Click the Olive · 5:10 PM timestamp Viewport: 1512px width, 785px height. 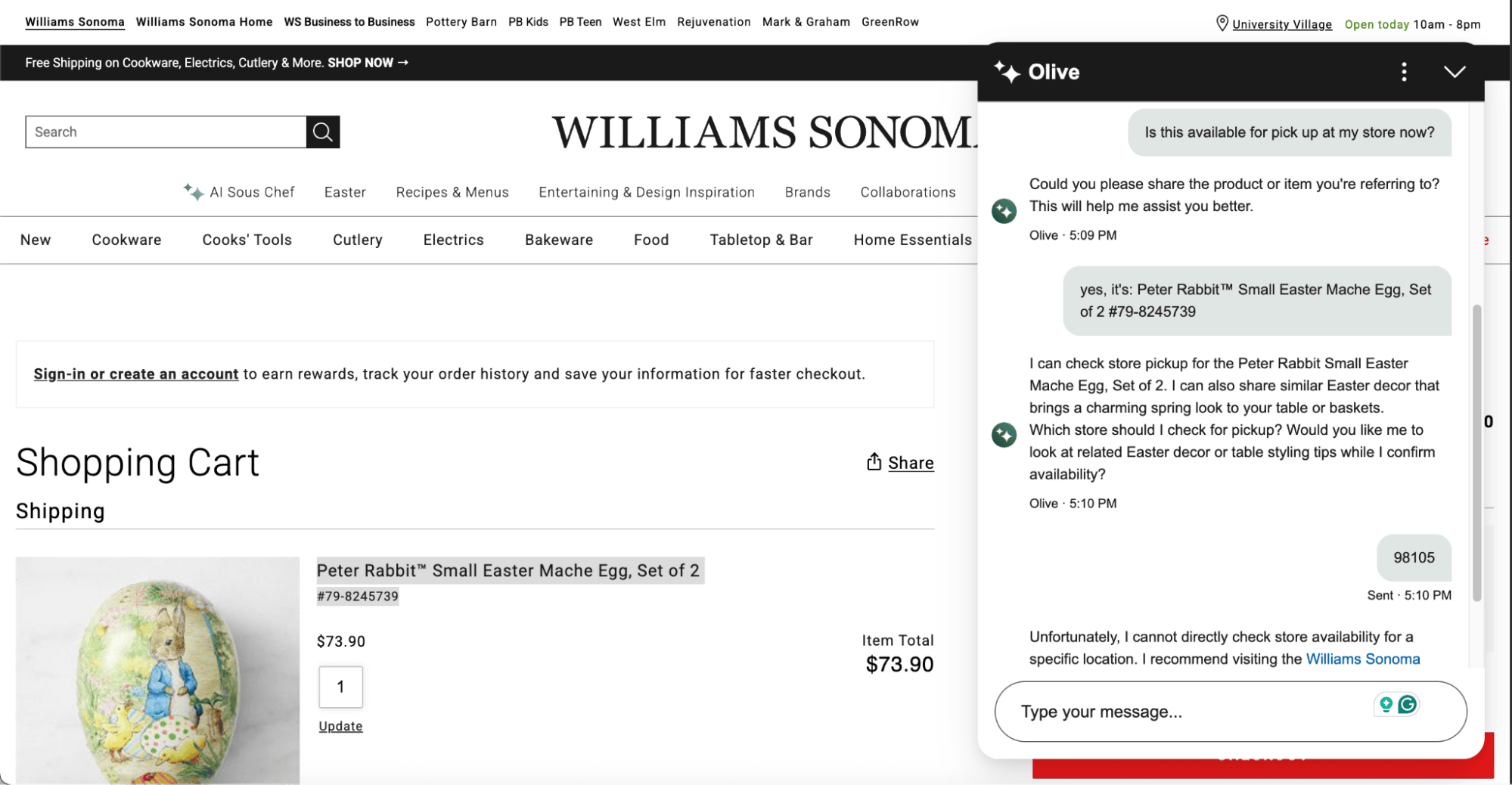coord(1073,504)
